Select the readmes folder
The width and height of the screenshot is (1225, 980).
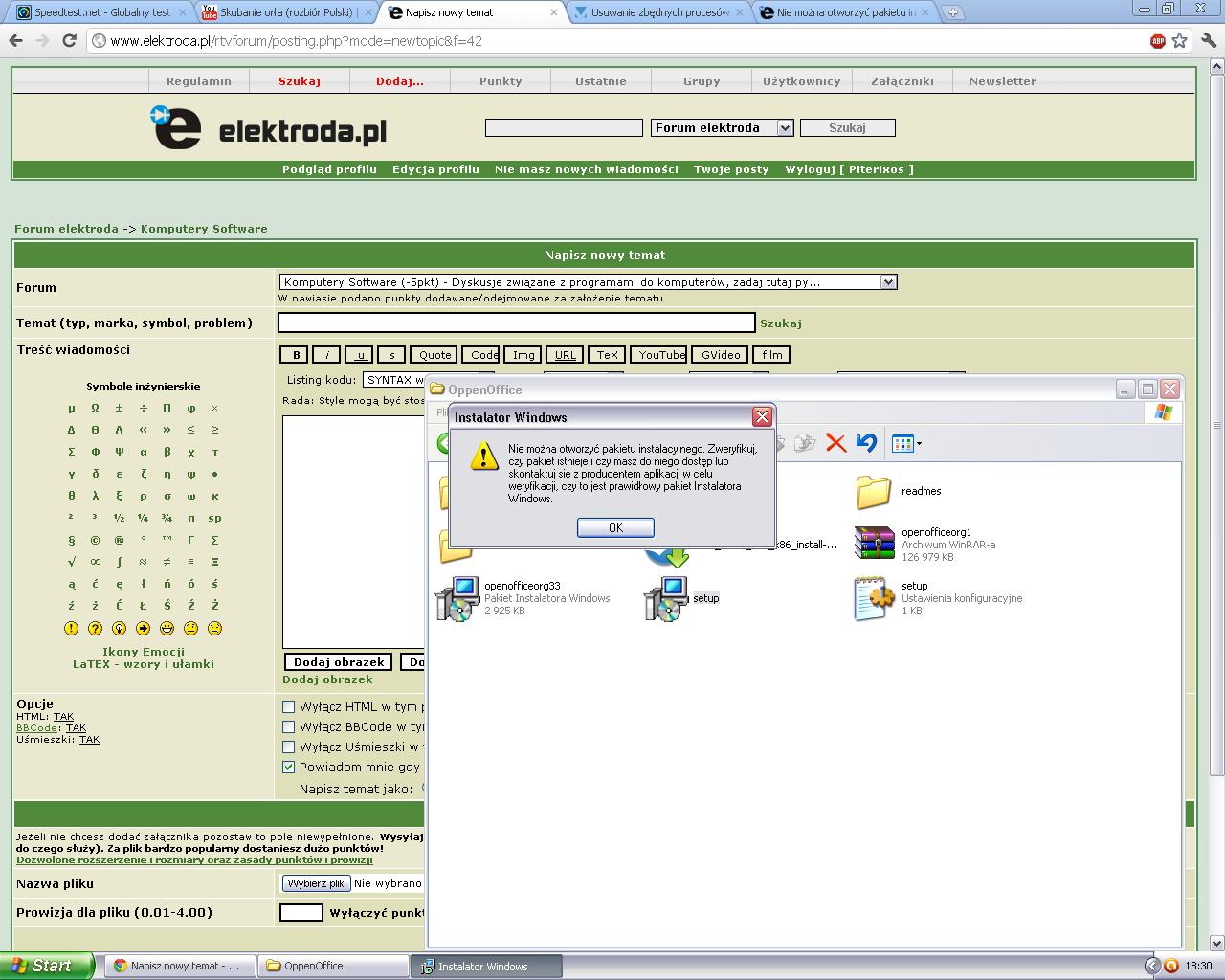(x=898, y=491)
